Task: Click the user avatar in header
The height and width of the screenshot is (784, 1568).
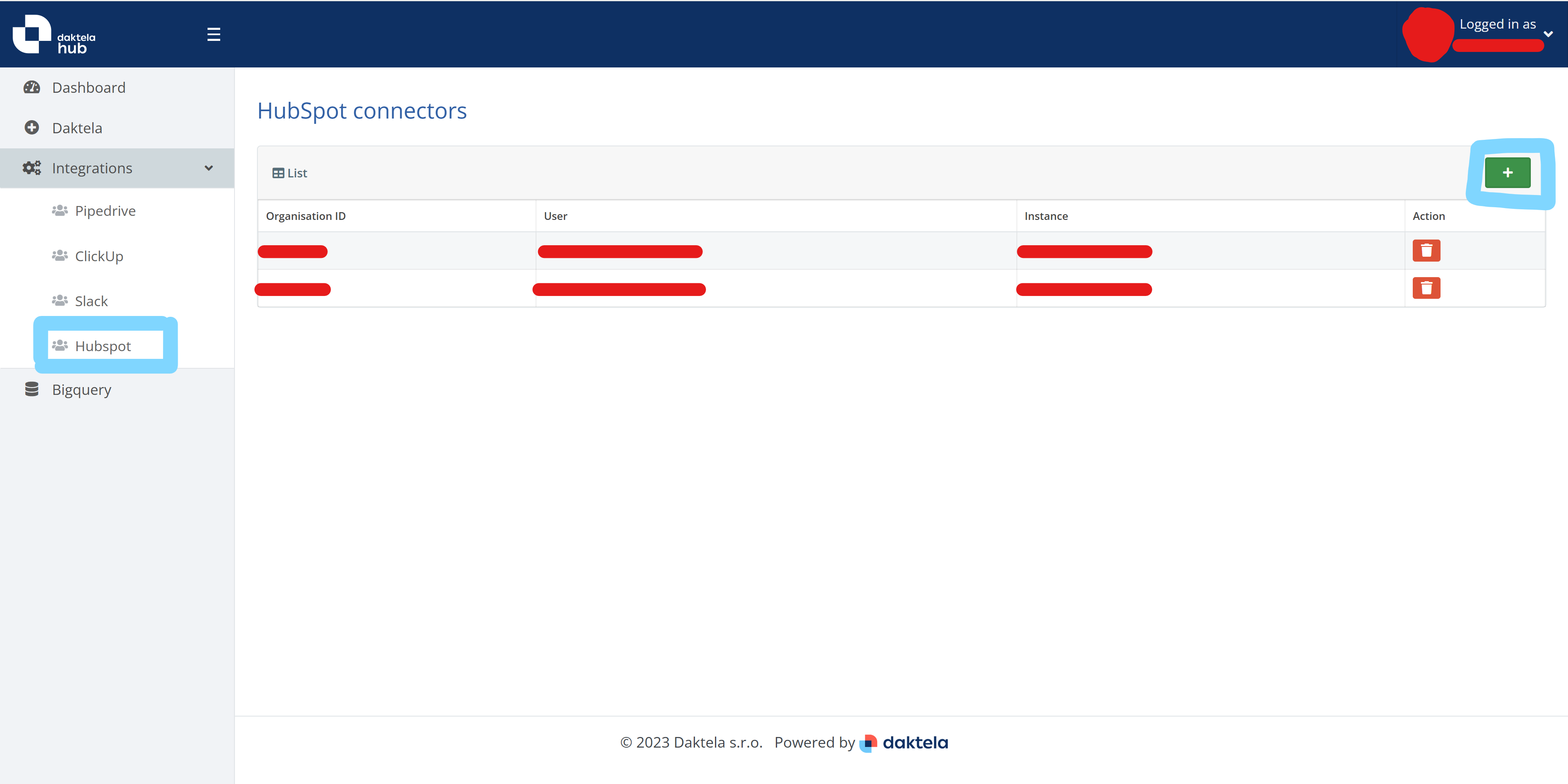Action: pos(1427,34)
